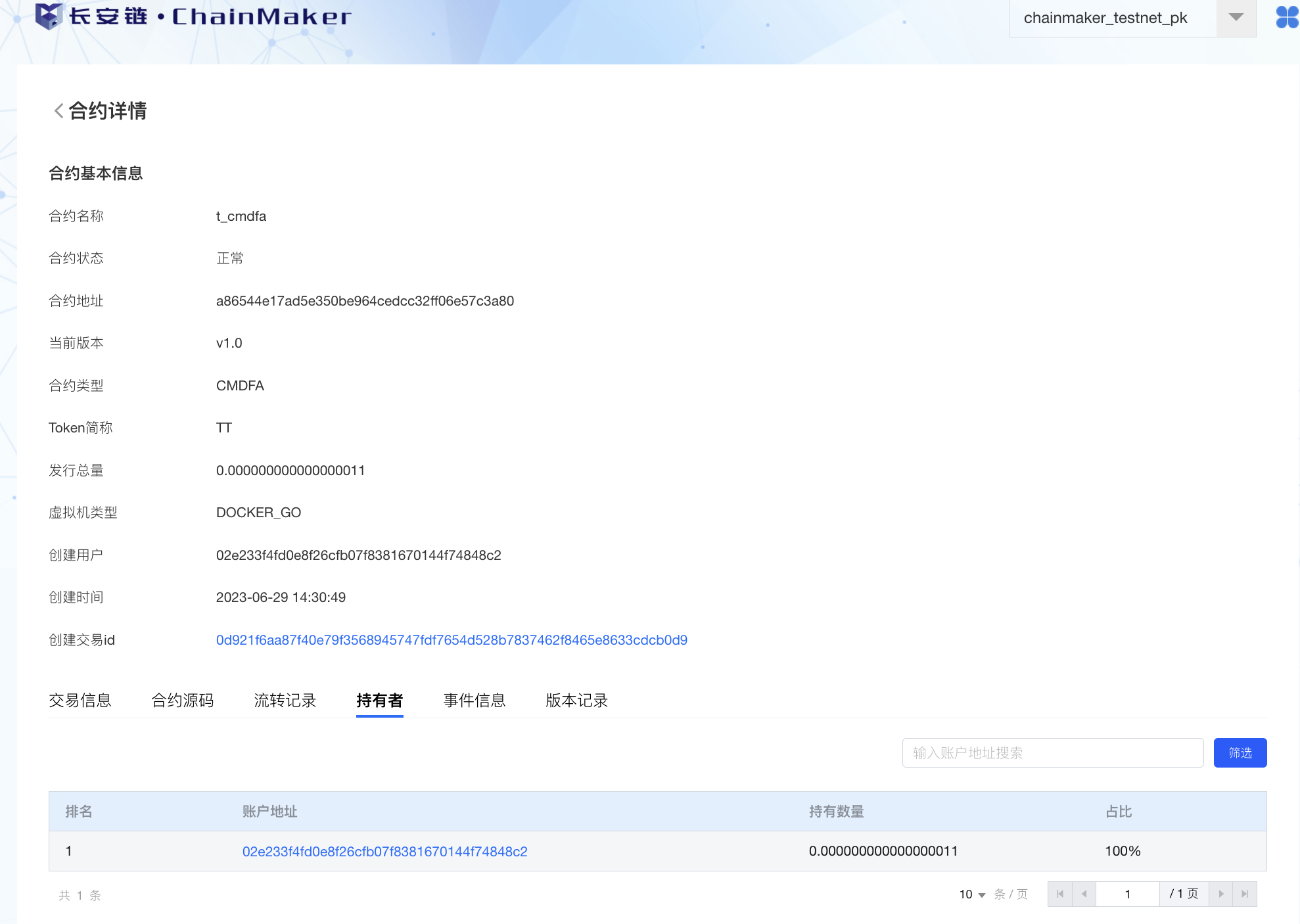
Task: Open holder account address link in table
Action: coord(384,852)
